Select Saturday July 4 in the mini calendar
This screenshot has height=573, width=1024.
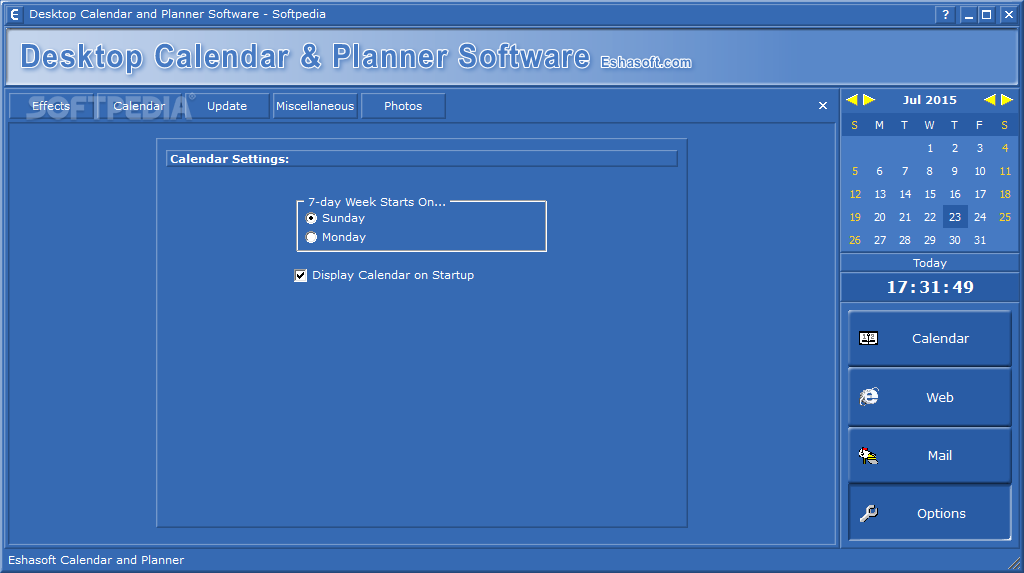tap(1005, 148)
